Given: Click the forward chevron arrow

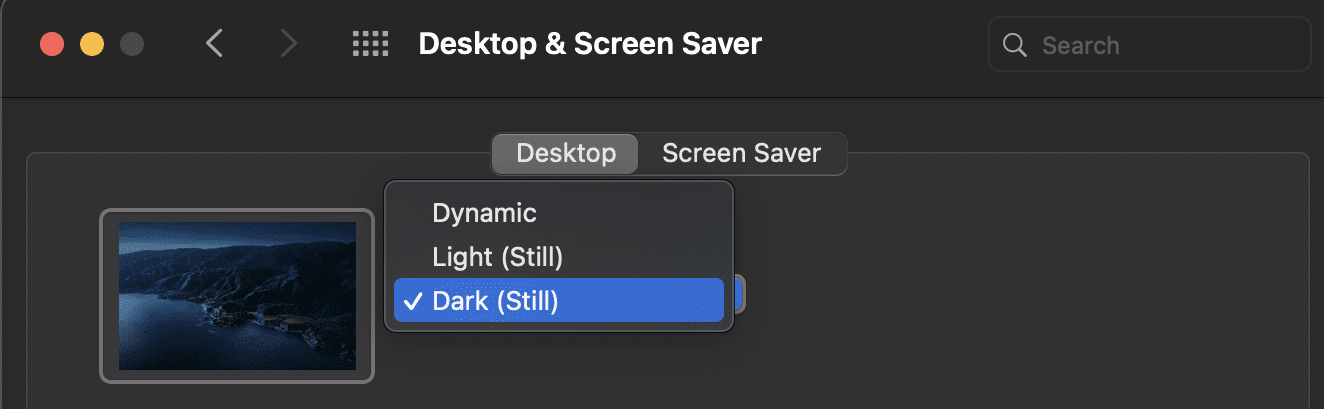Looking at the screenshot, I should click(289, 44).
